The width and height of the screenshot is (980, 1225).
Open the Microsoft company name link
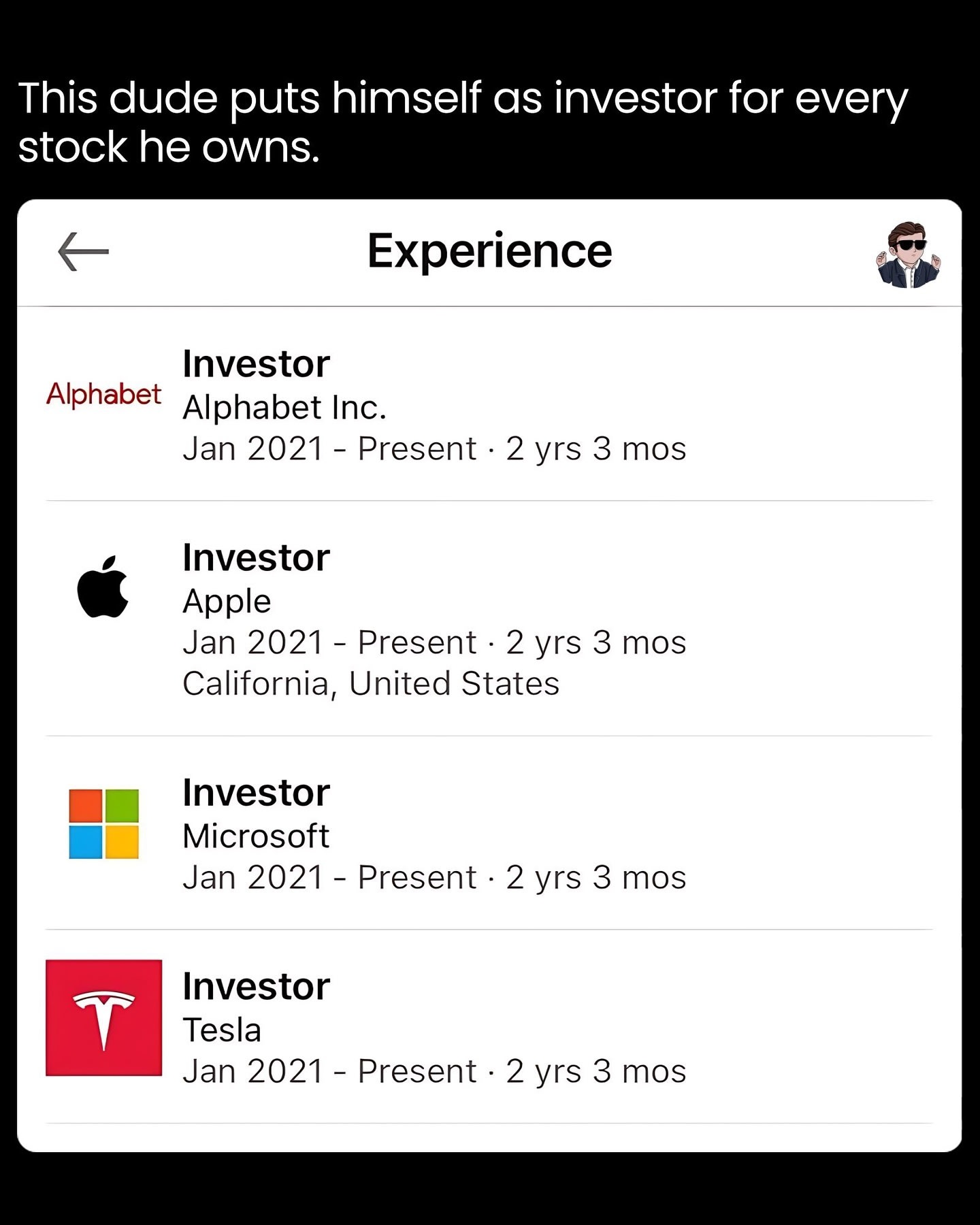(x=256, y=836)
